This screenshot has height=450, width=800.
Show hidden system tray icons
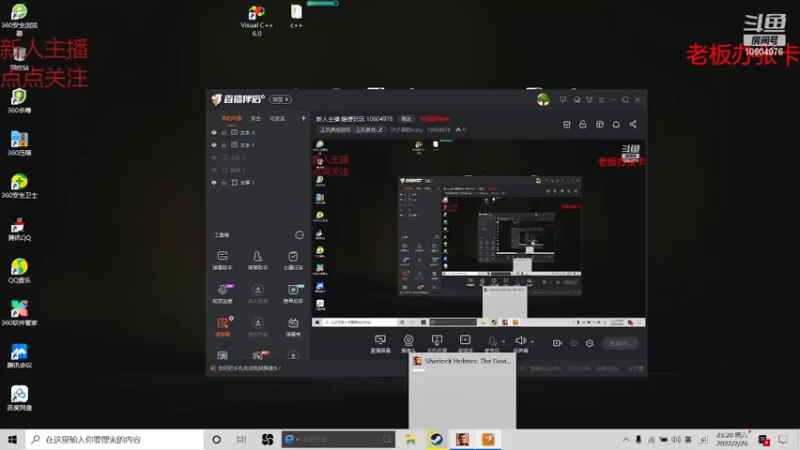[626, 439]
